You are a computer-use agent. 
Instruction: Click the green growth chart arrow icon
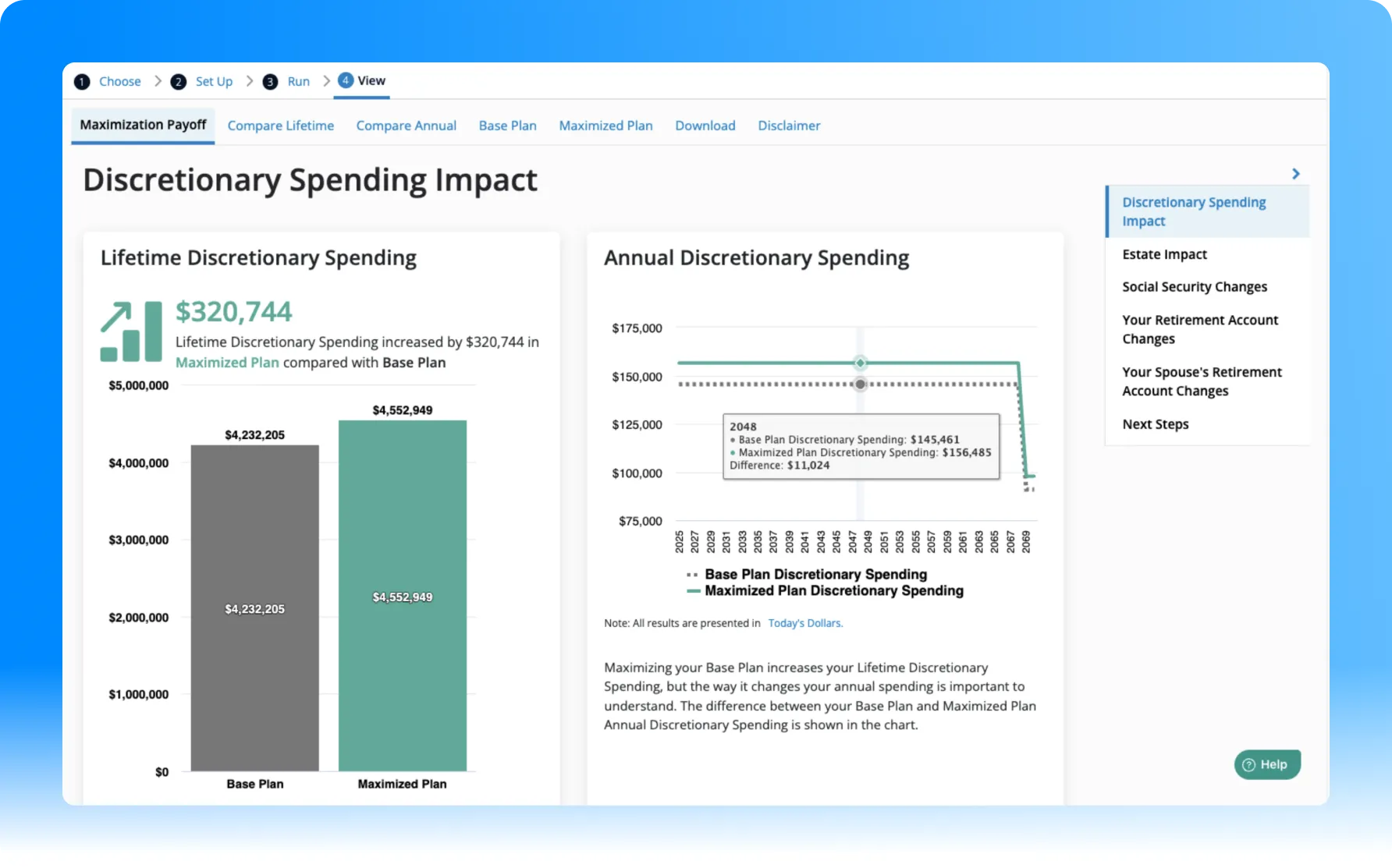click(x=131, y=331)
